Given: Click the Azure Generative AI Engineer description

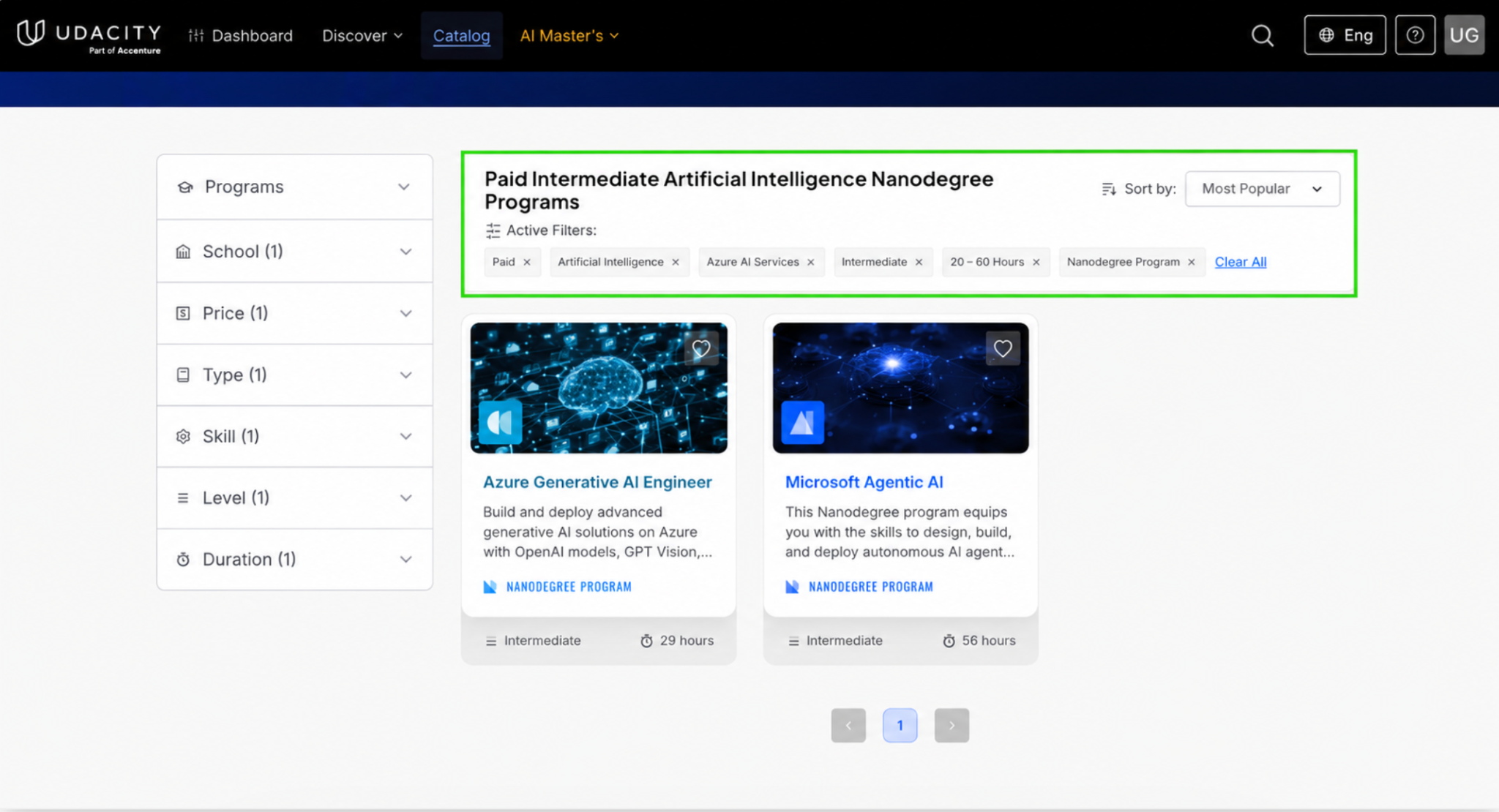Looking at the screenshot, I should [x=597, y=532].
